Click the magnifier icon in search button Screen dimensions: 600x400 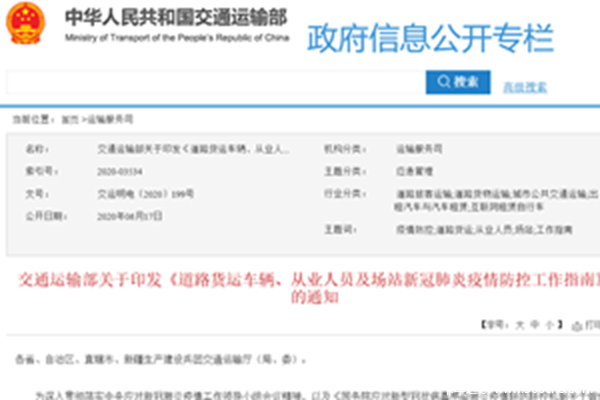click(442, 81)
